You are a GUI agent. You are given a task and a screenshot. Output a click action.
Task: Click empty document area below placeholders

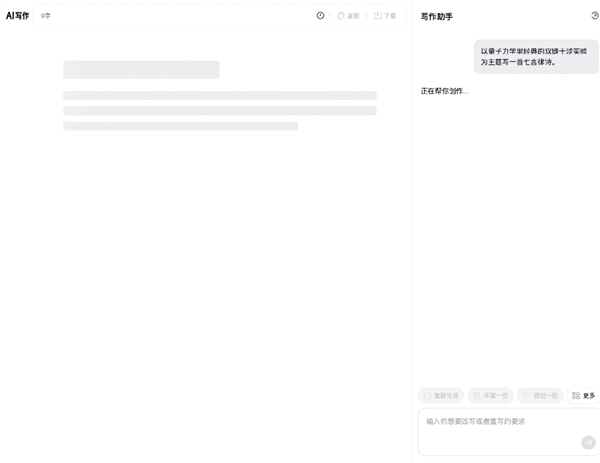(x=205, y=280)
